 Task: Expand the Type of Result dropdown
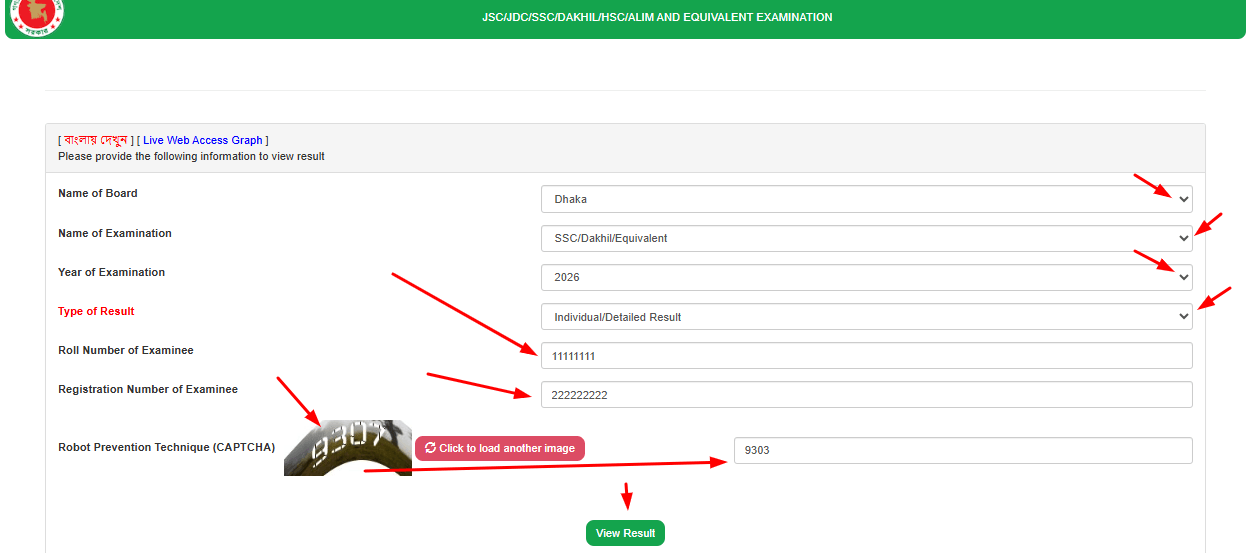866,317
